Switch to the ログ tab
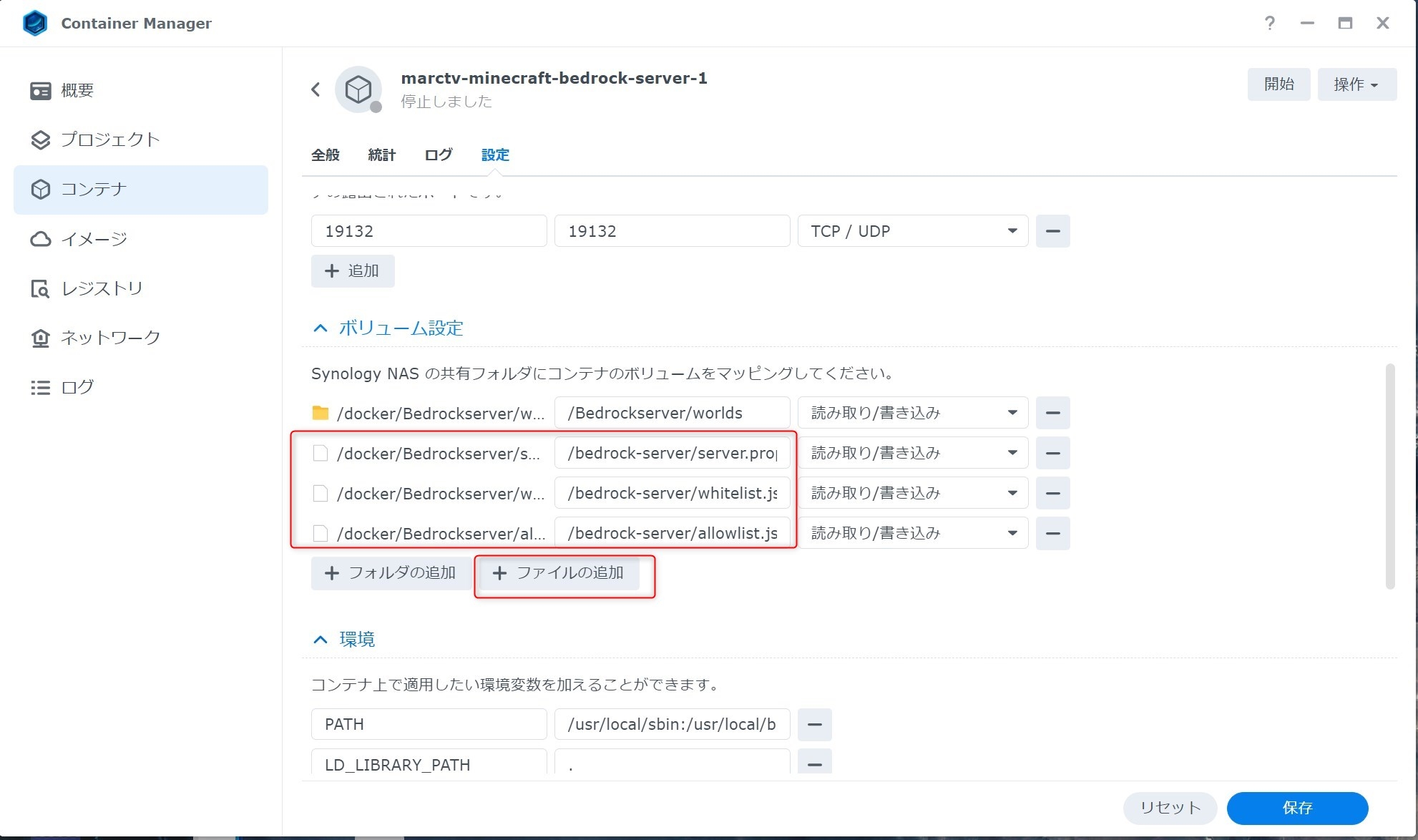This screenshot has width=1418, height=840. click(x=438, y=155)
